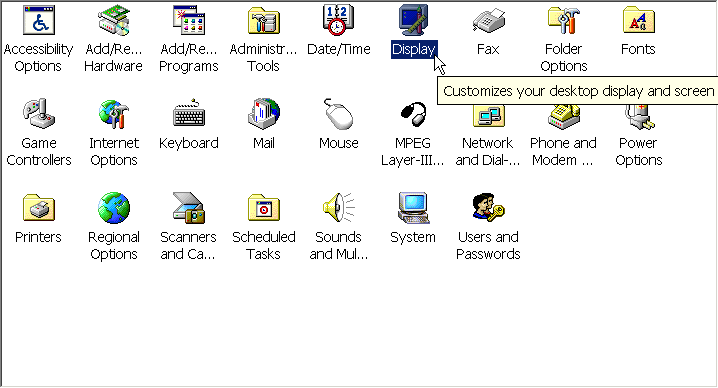The image size is (718, 388).
Task: Click the 'Internet Options' text label
Action: 114,152
